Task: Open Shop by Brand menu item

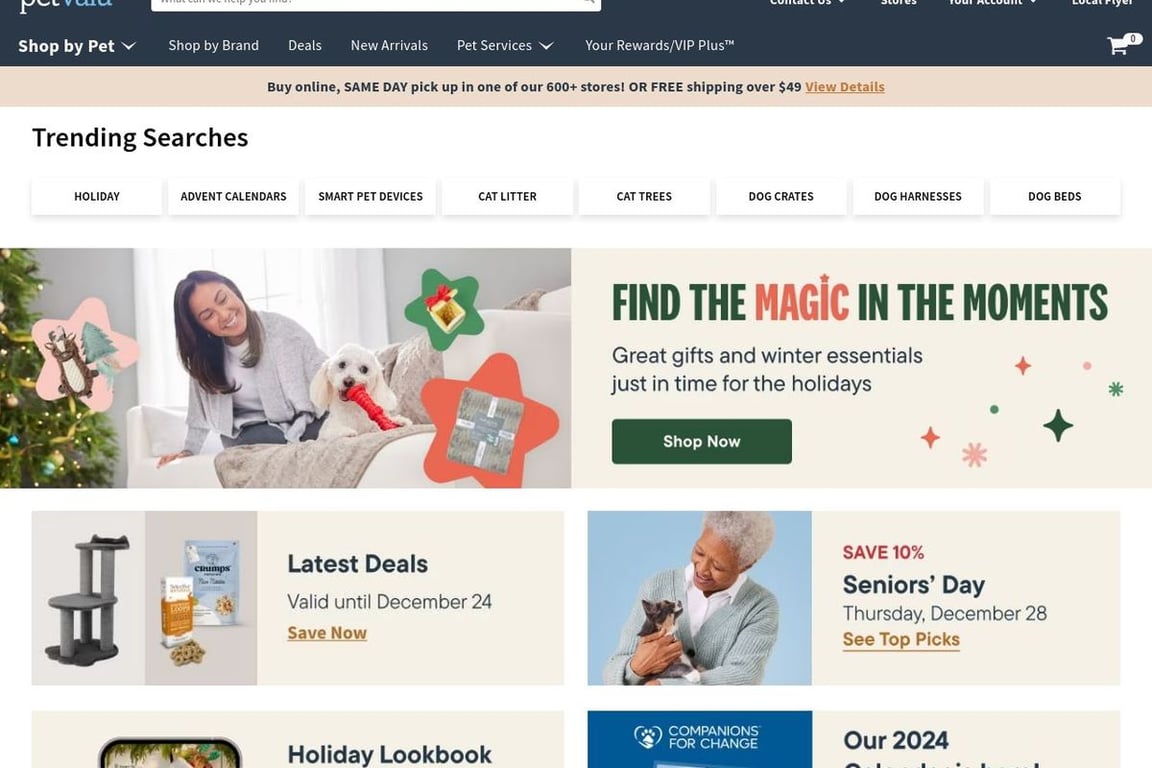Action: click(213, 46)
